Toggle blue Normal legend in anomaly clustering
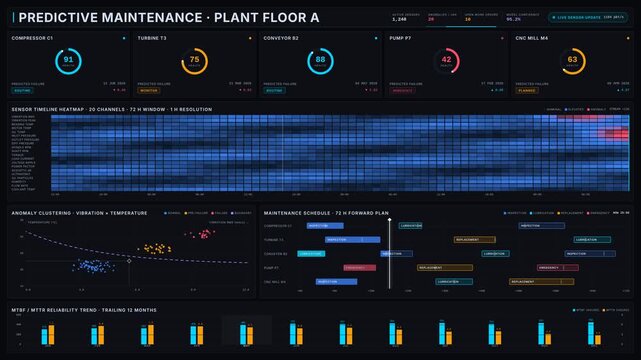The height and width of the screenshot is (360, 641). [173, 213]
